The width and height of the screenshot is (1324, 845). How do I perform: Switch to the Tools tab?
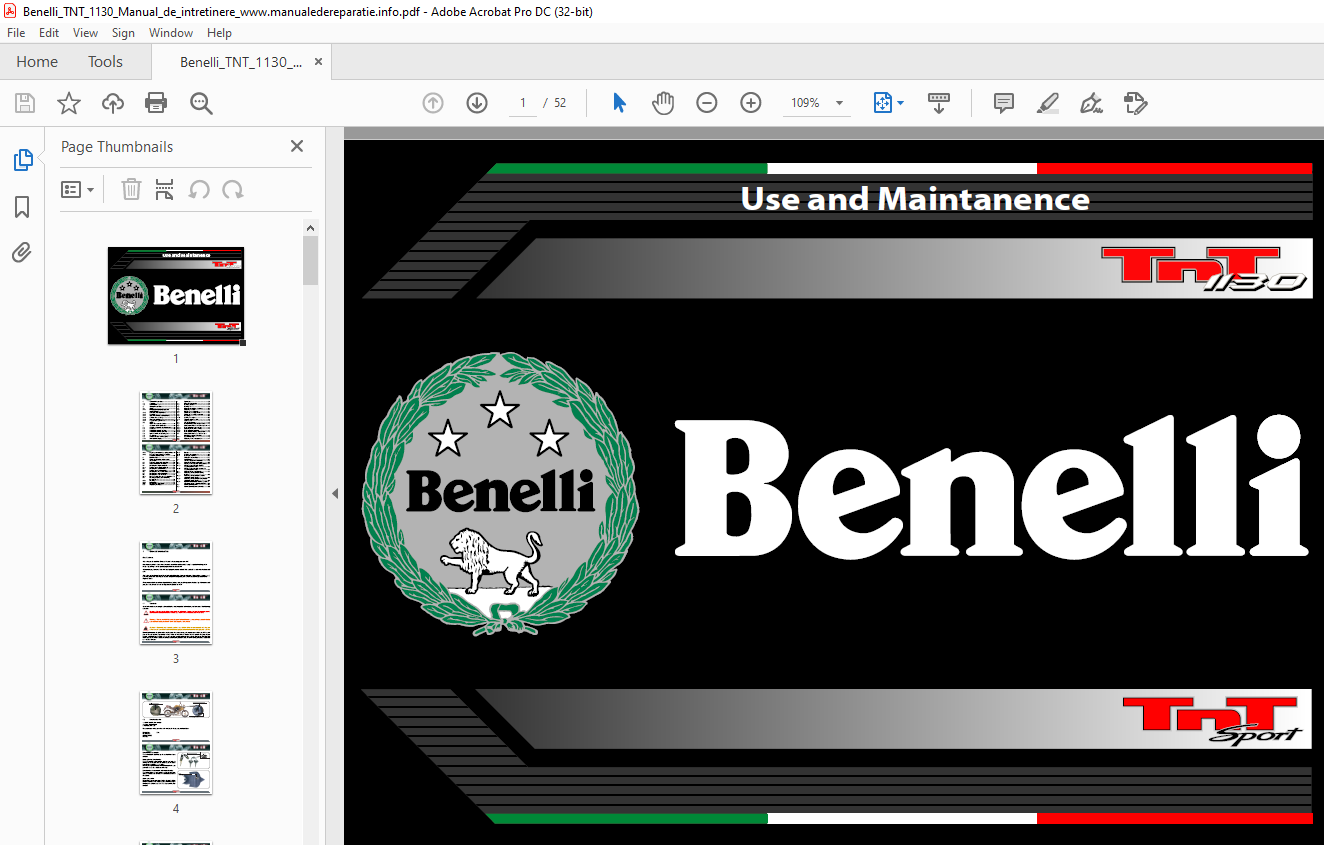coord(105,62)
